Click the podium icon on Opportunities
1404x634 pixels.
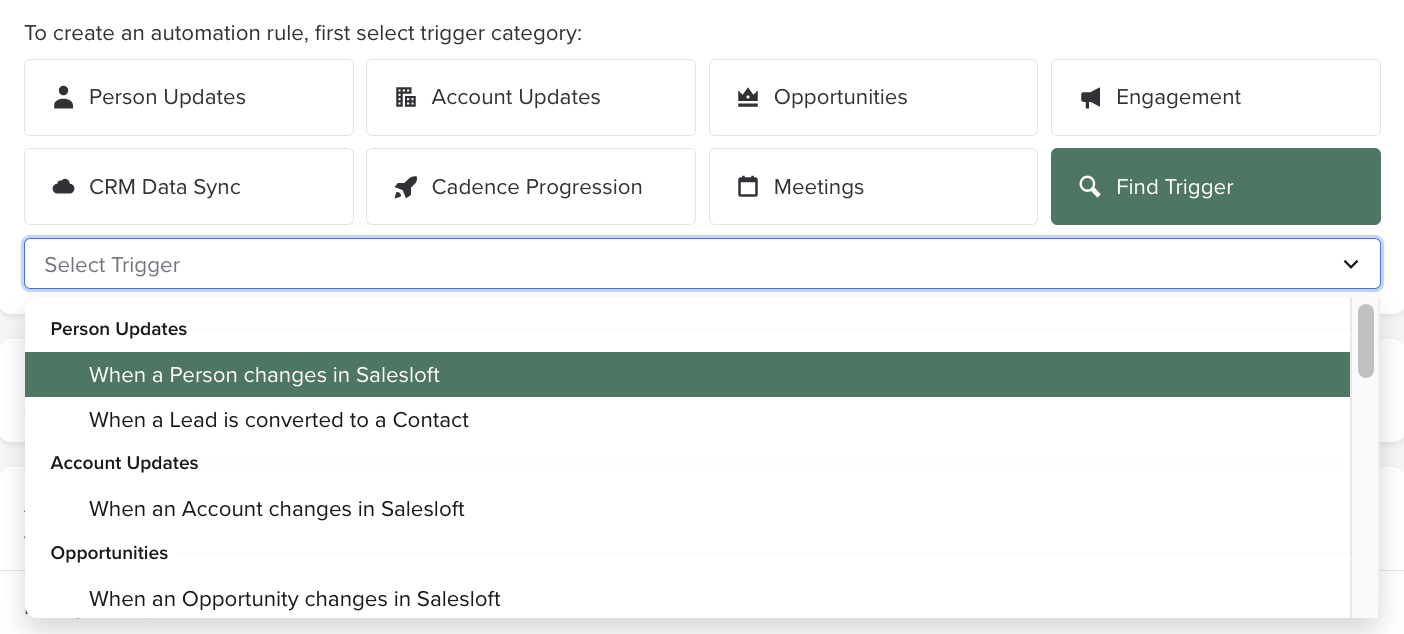coord(748,96)
